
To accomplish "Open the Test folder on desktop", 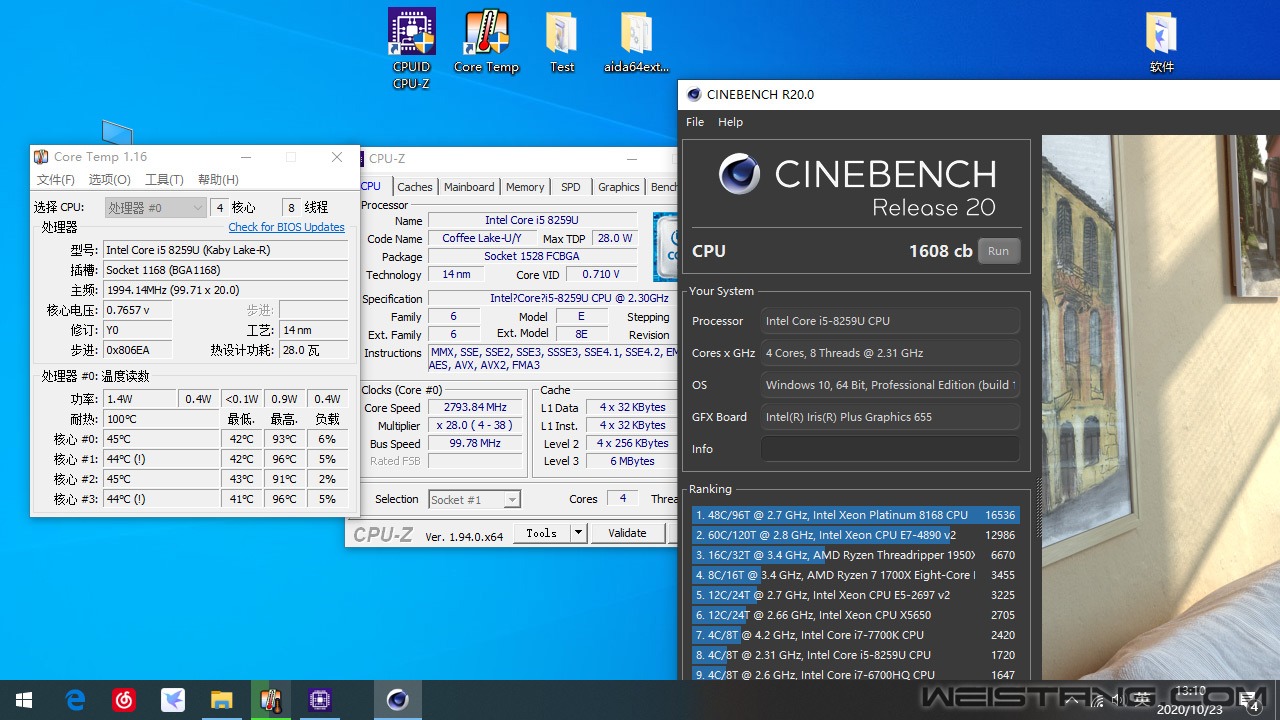I will pyautogui.click(x=562, y=42).
